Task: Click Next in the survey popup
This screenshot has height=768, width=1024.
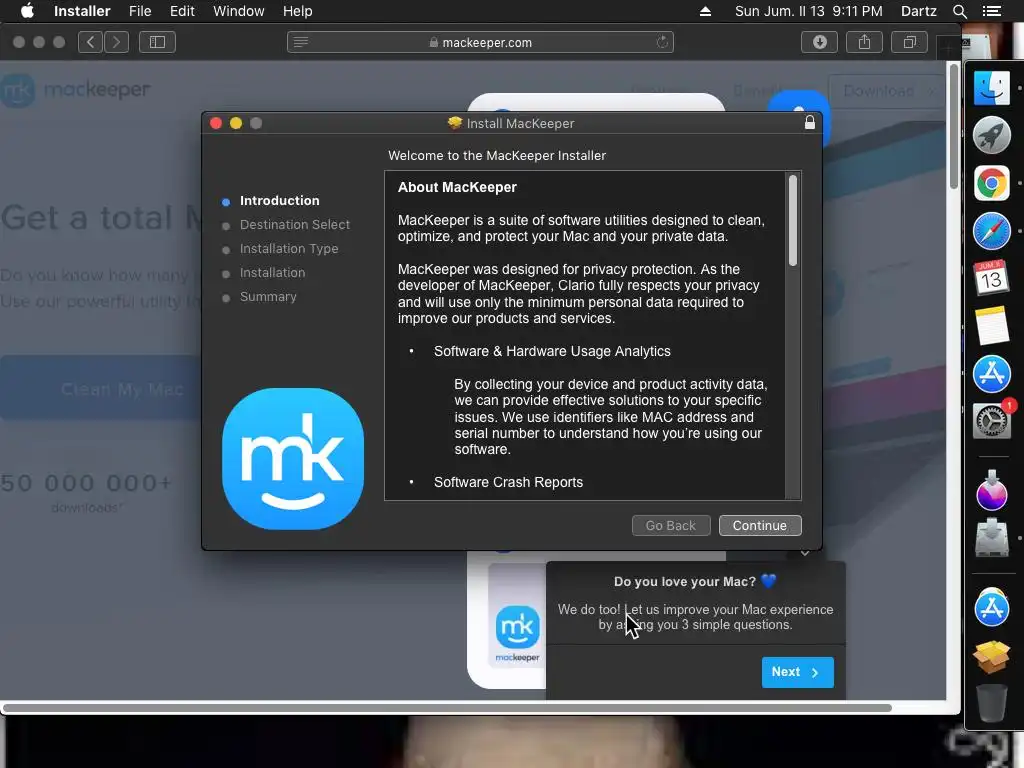Action: coord(797,672)
